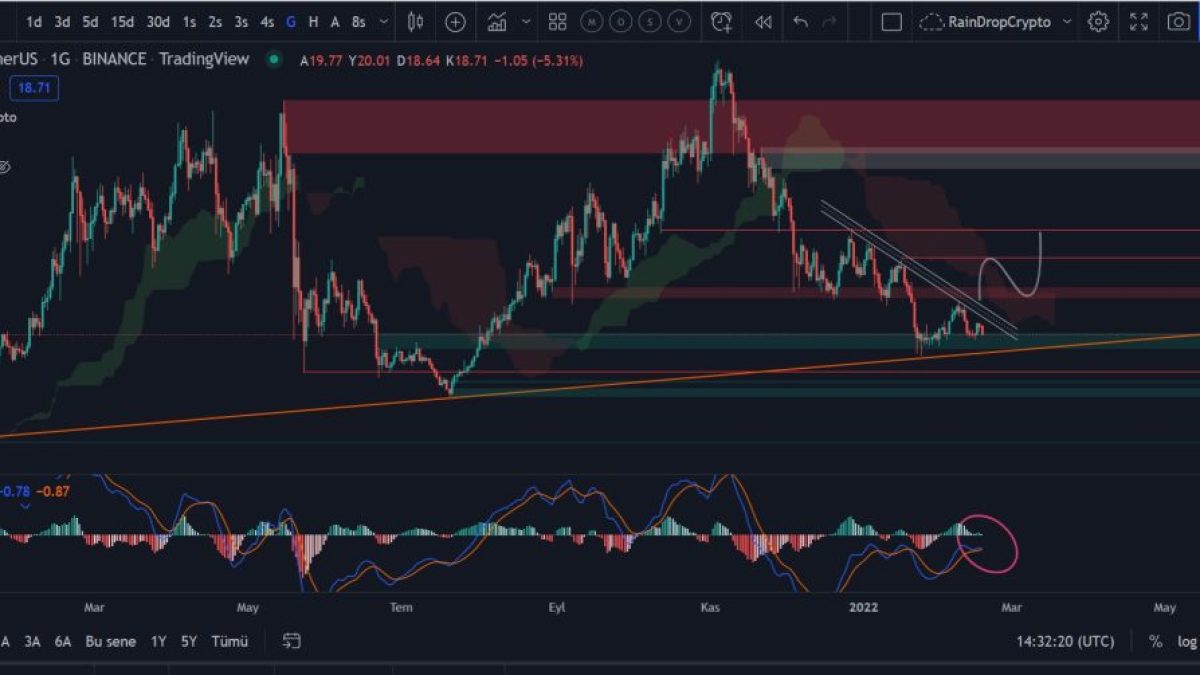Click the compare or add symbol plus icon

455,21
